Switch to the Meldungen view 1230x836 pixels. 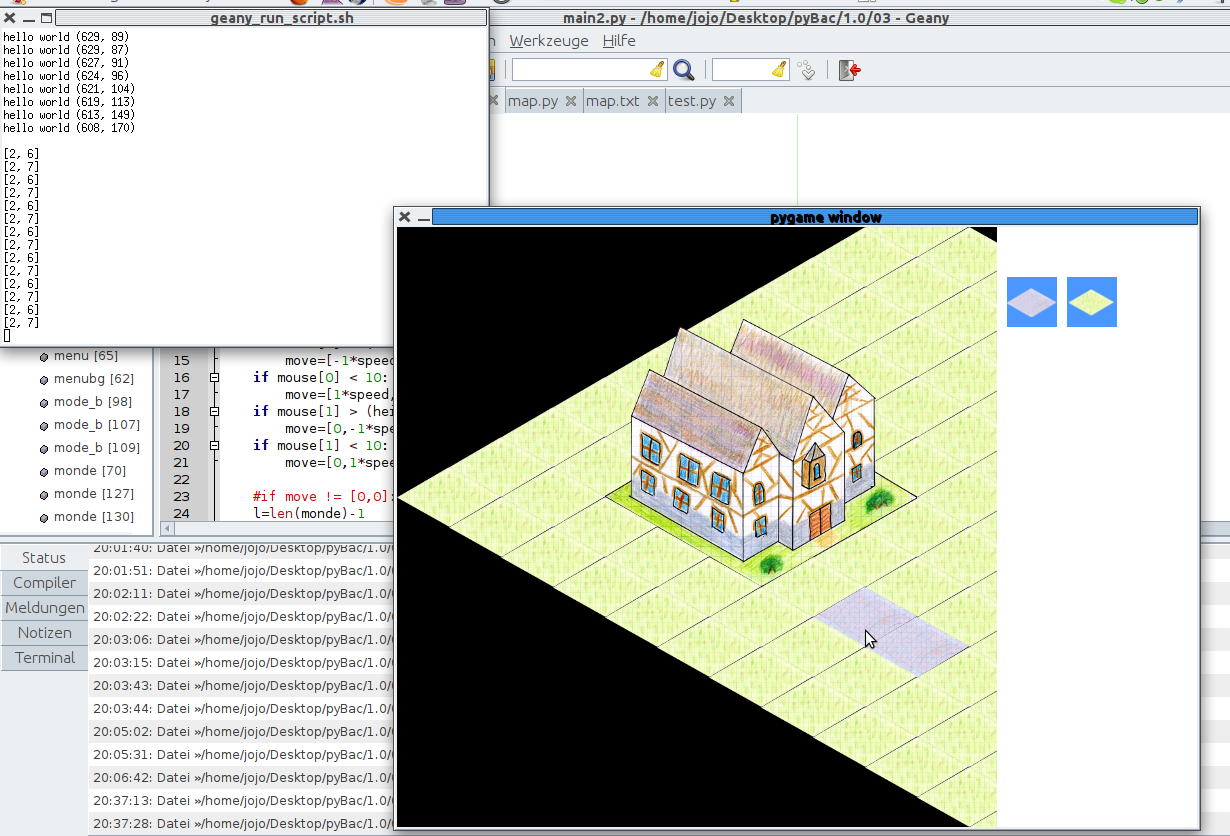44,607
